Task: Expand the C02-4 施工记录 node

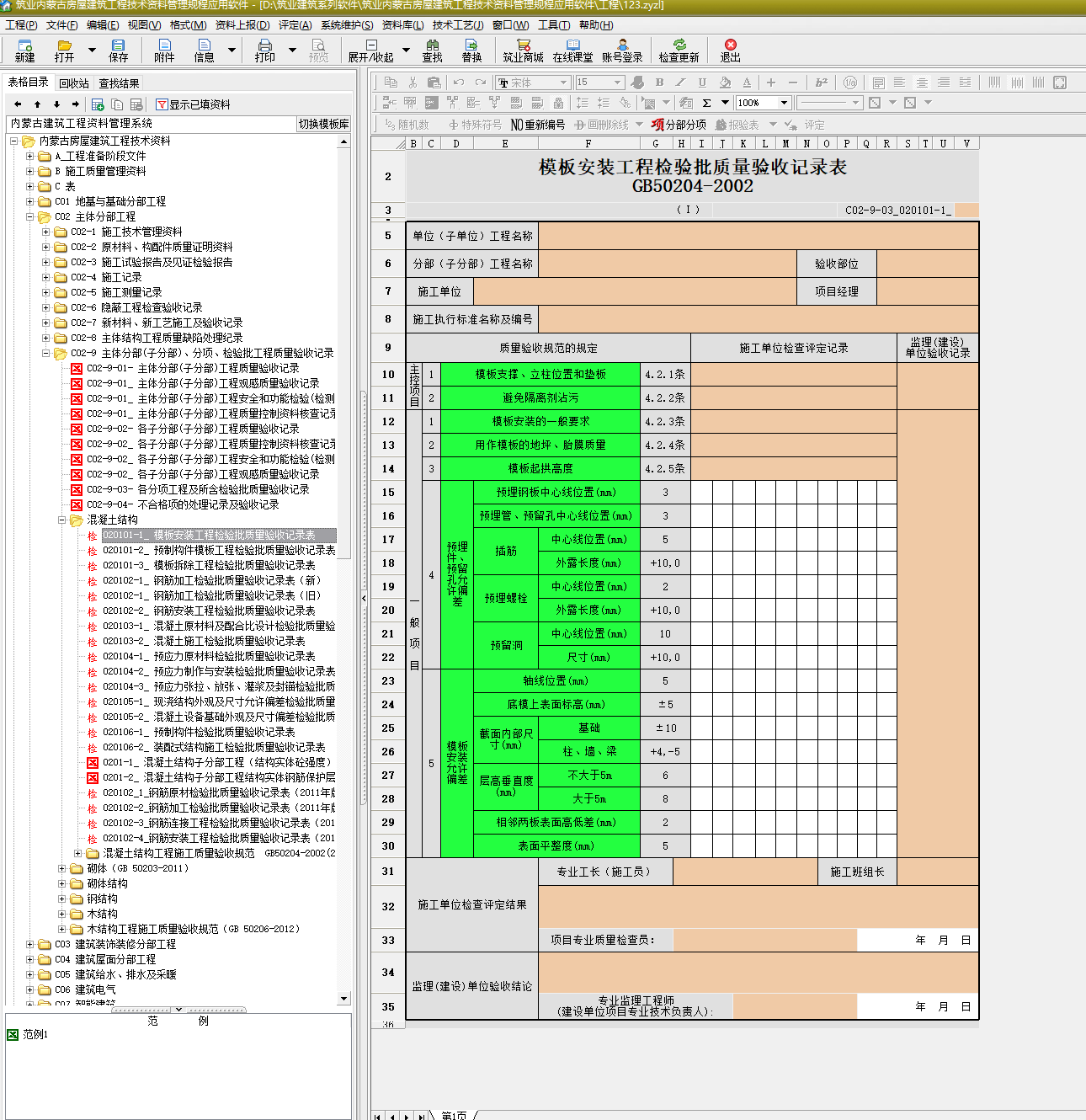Action: tap(46, 277)
